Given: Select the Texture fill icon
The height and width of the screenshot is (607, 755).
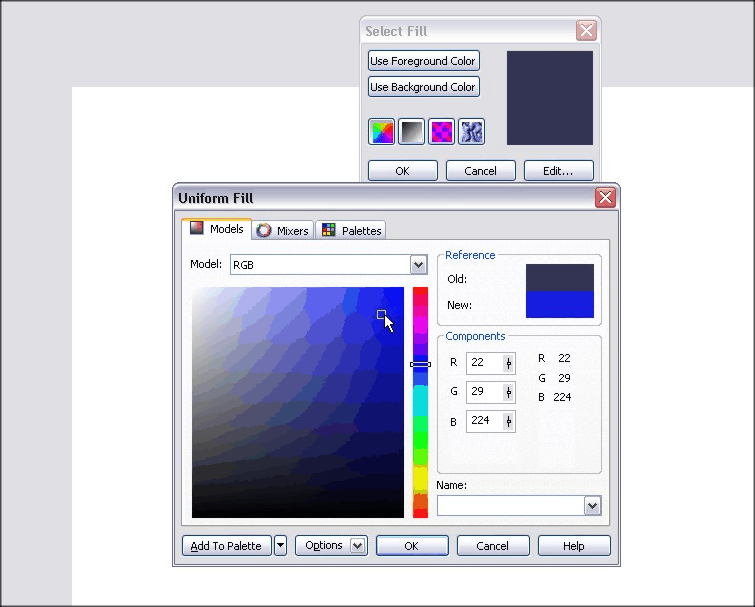Looking at the screenshot, I should pos(471,131).
